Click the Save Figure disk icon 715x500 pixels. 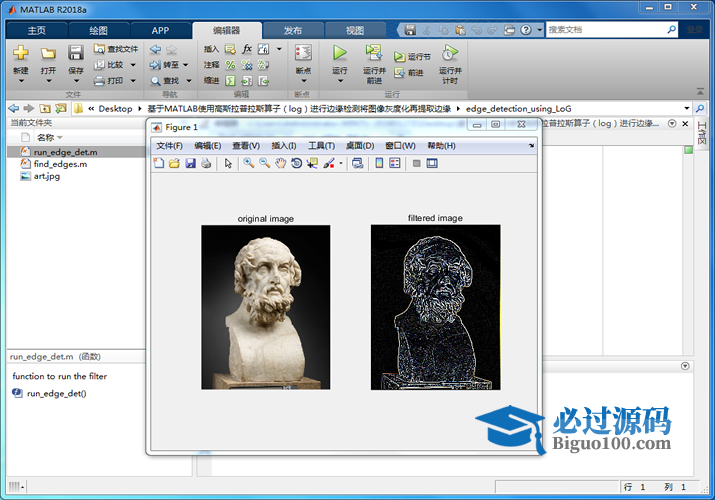tap(190, 163)
